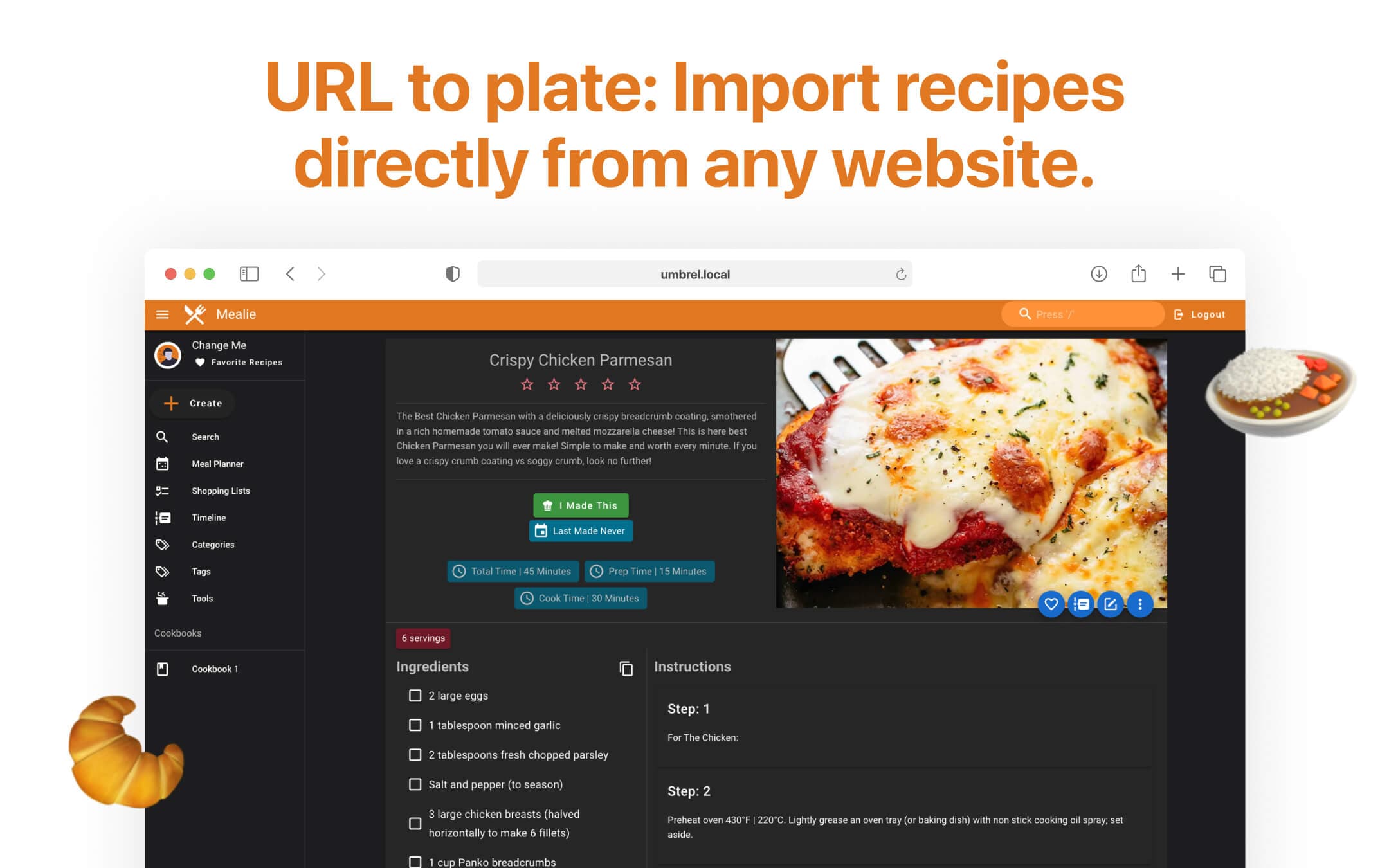Open the Cookbook 1 tree item
Viewport: 1389px width, 868px height.
pyautogui.click(x=215, y=668)
